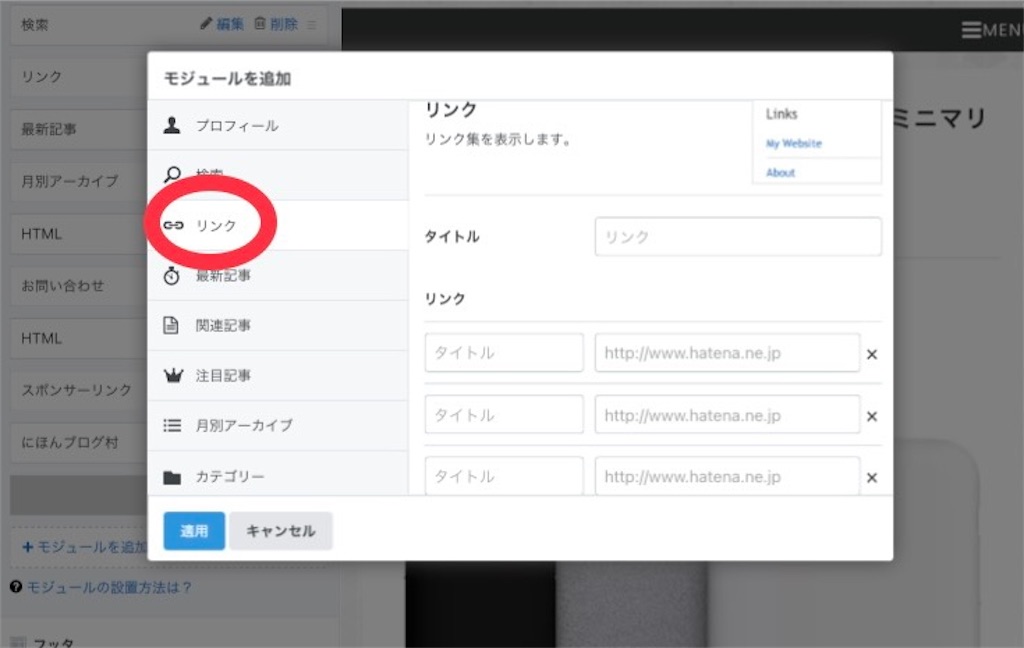Choose the 注目記事 module
Image resolution: width=1024 pixels, height=648 pixels.
coord(278,376)
